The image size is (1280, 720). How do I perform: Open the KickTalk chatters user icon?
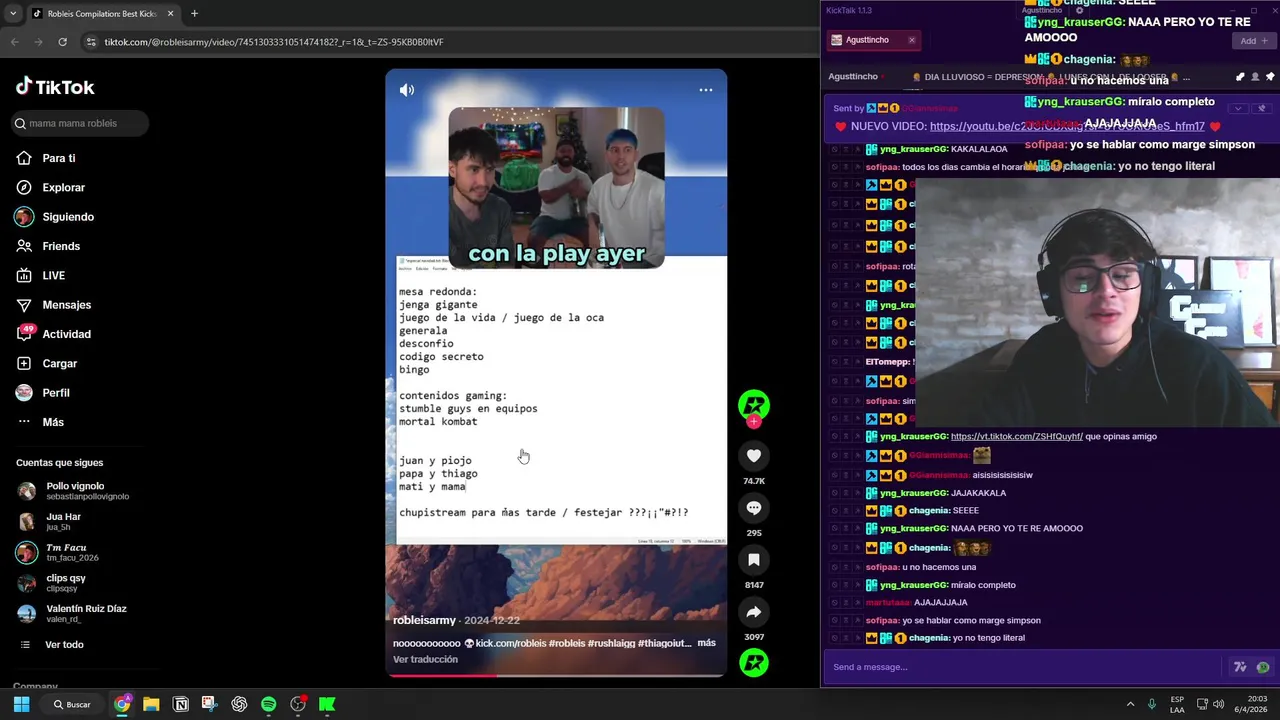tap(1255, 77)
